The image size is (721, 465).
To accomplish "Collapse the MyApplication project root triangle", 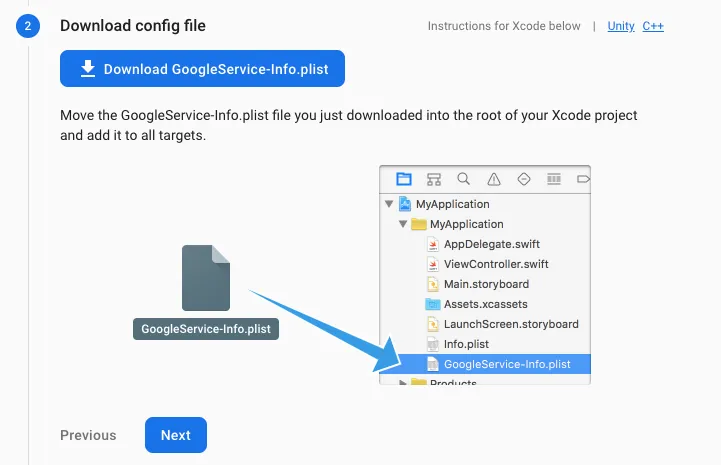I will click(x=389, y=203).
